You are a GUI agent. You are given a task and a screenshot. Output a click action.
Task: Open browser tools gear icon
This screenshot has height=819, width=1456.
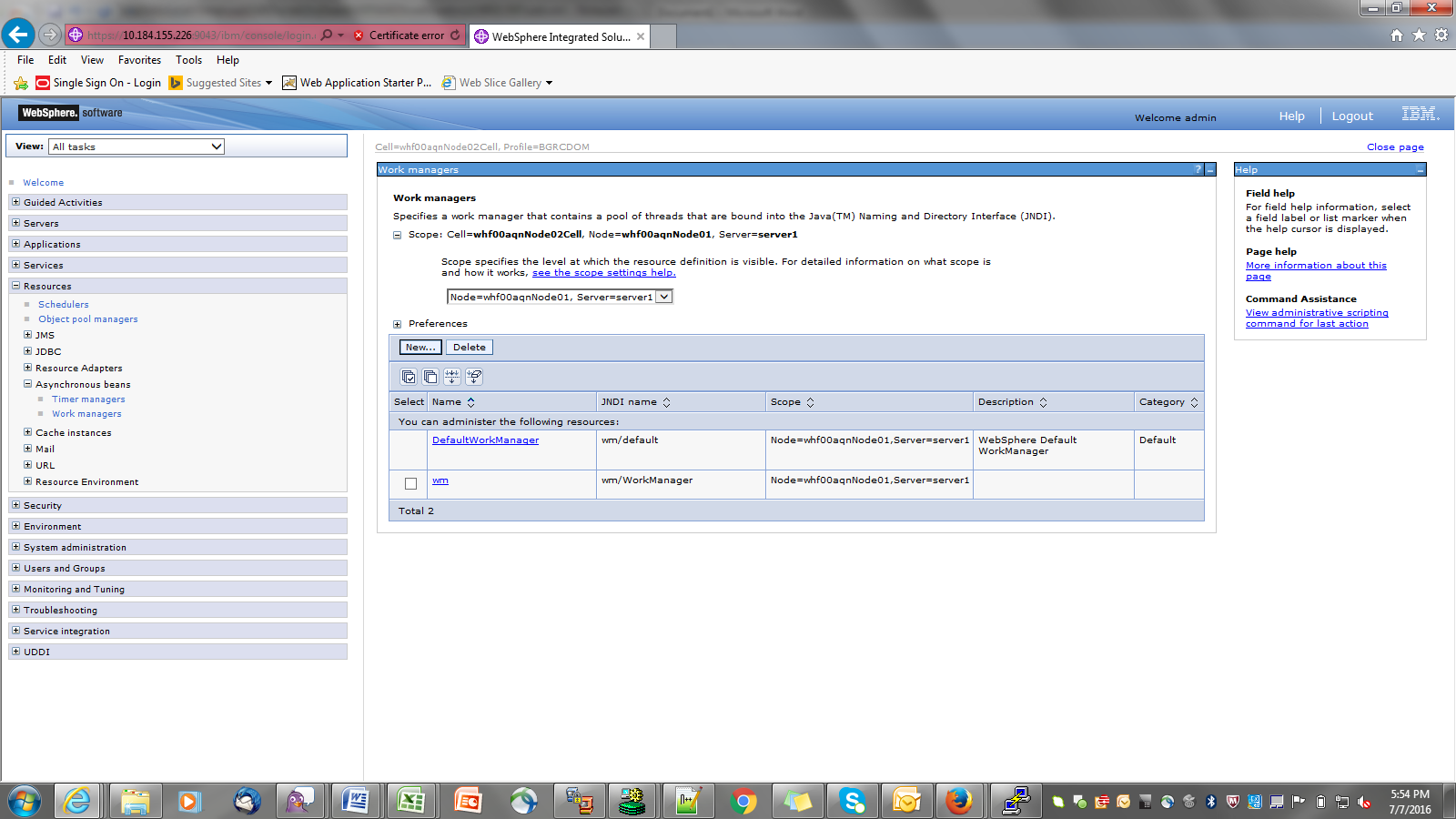pos(1441,35)
